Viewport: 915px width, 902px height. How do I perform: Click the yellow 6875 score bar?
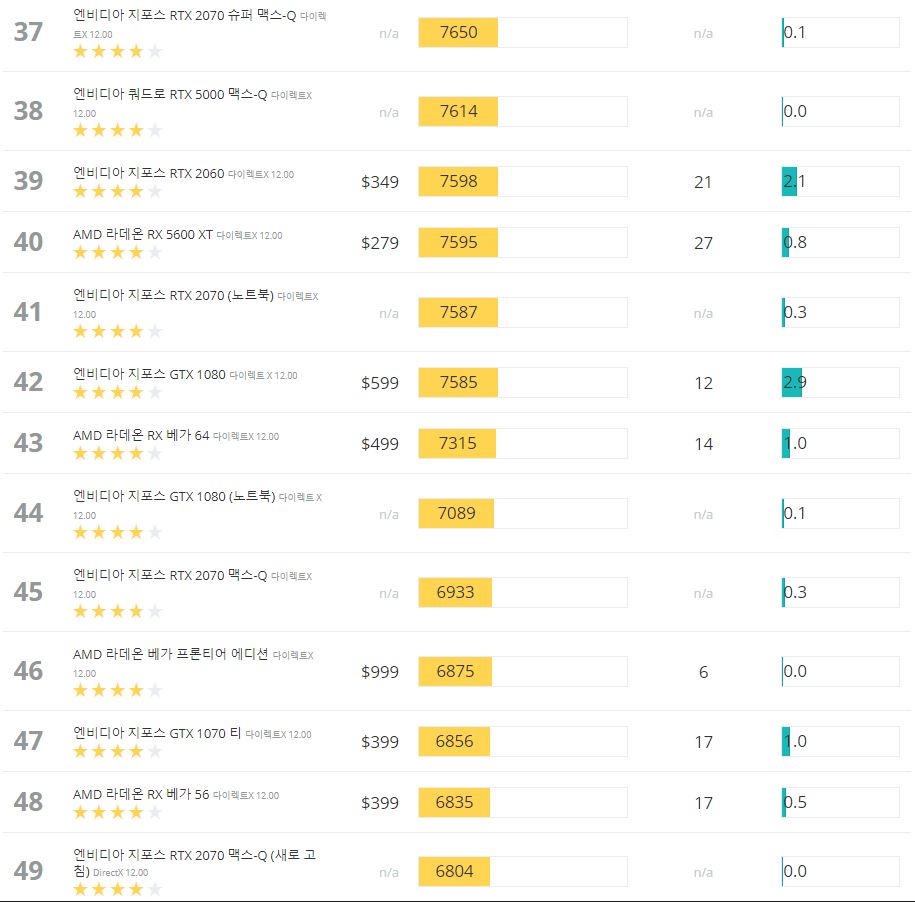click(455, 671)
